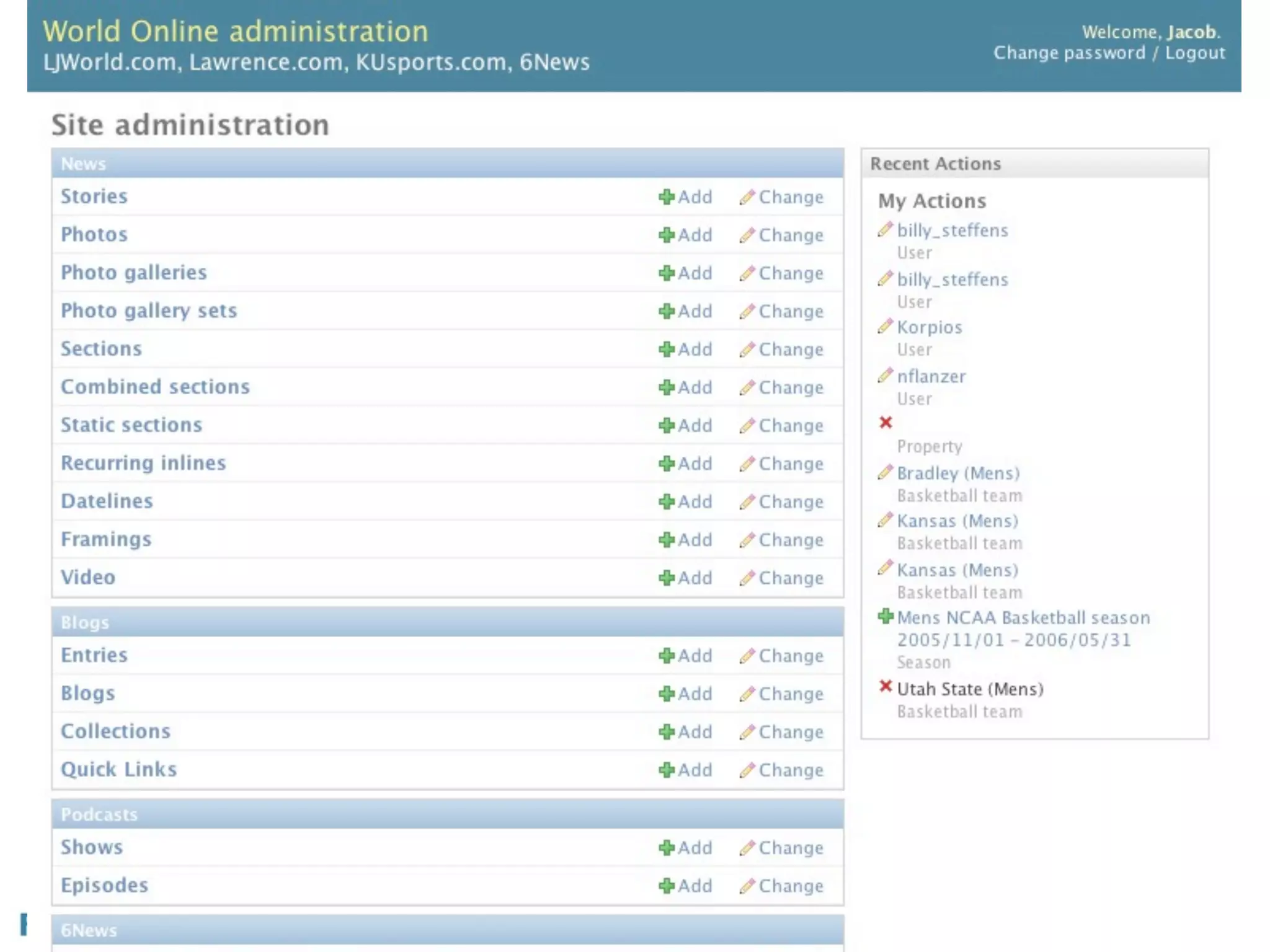Screen dimensions: 1270x952
Task: Click Change for Datelines
Action: (x=790, y=502)
